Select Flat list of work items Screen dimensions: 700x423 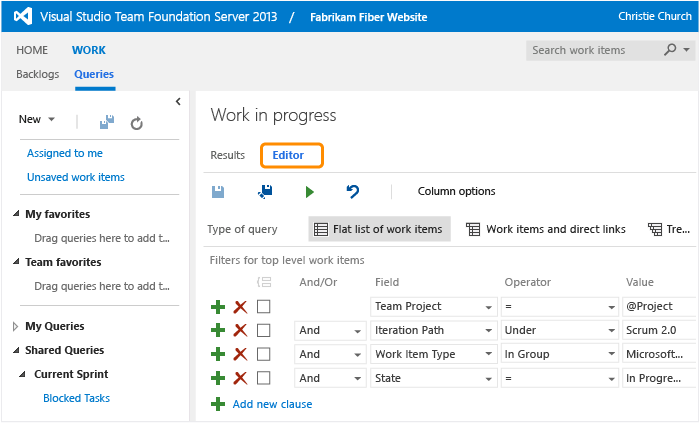coord(379,229)
